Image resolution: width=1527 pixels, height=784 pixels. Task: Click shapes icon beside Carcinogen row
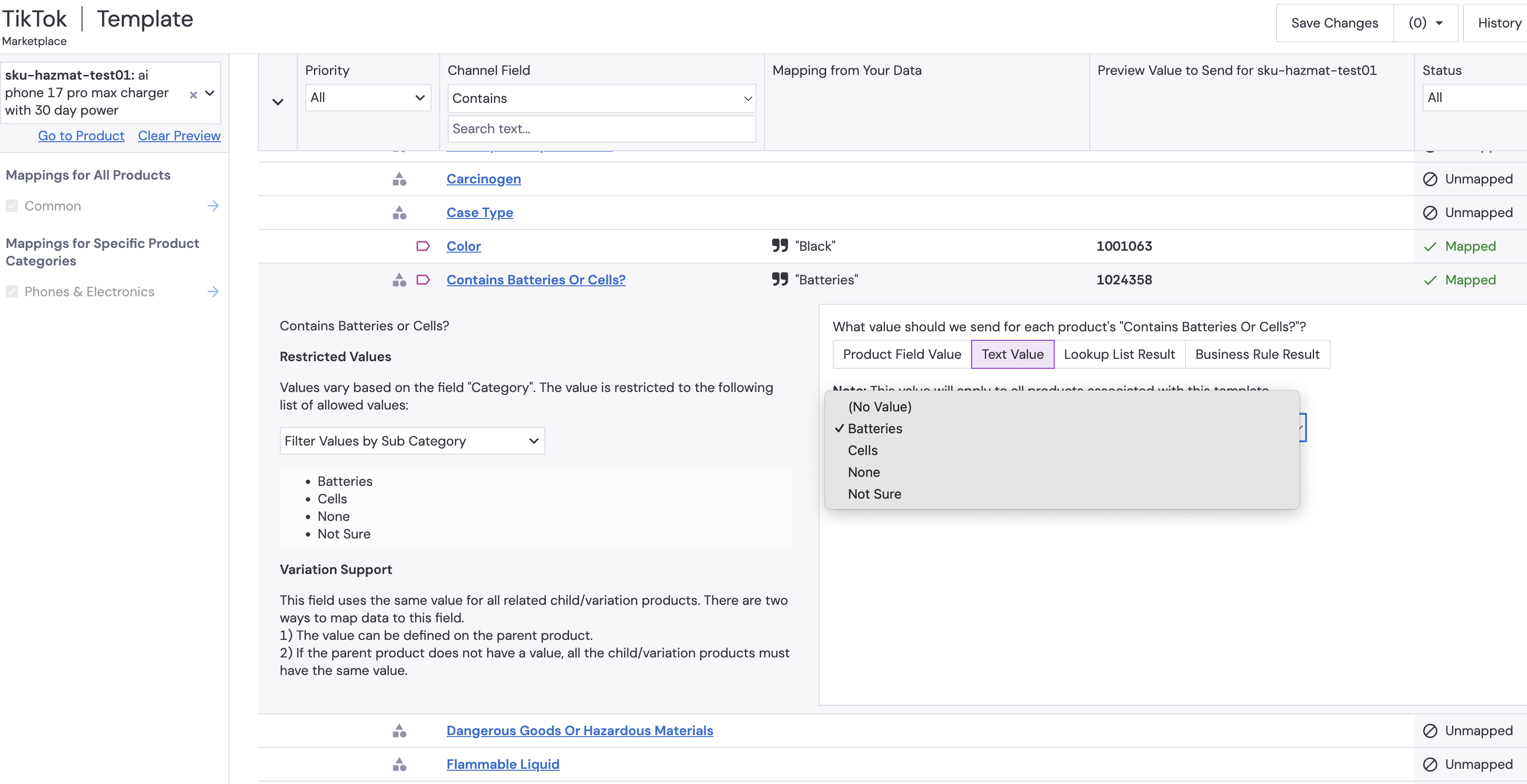coord(399,179)
